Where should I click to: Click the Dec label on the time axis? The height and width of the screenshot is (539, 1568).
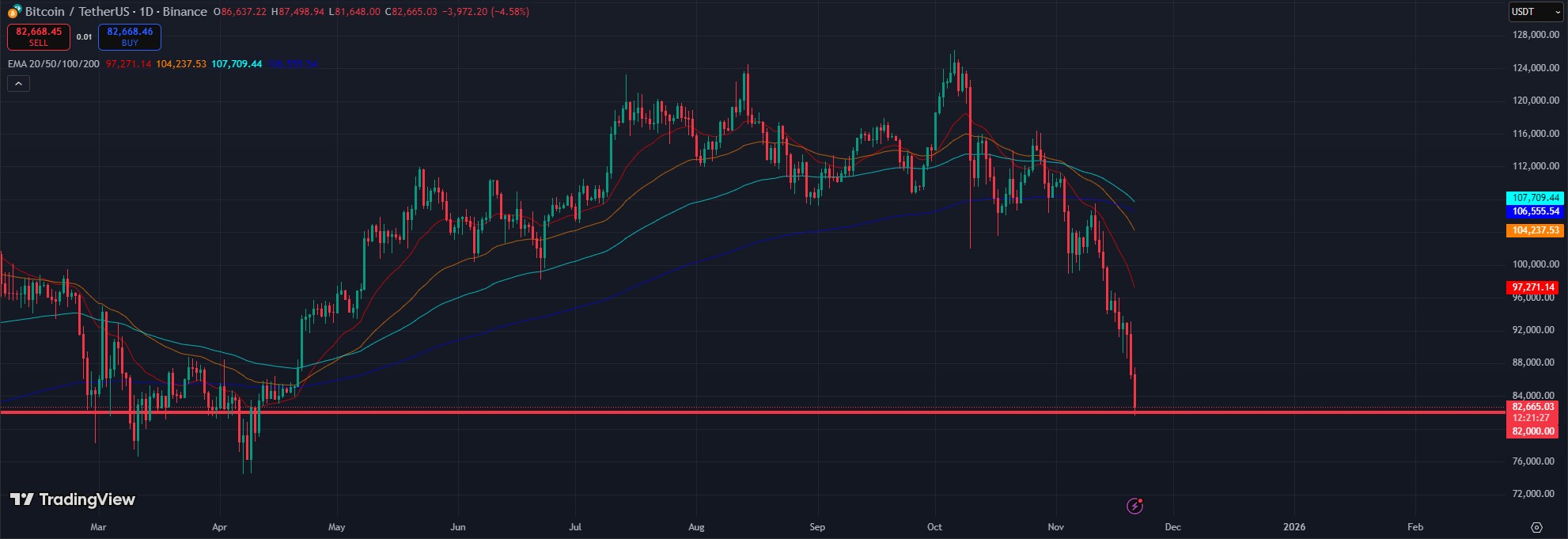pyautogui.click(x=1172, y=527)
